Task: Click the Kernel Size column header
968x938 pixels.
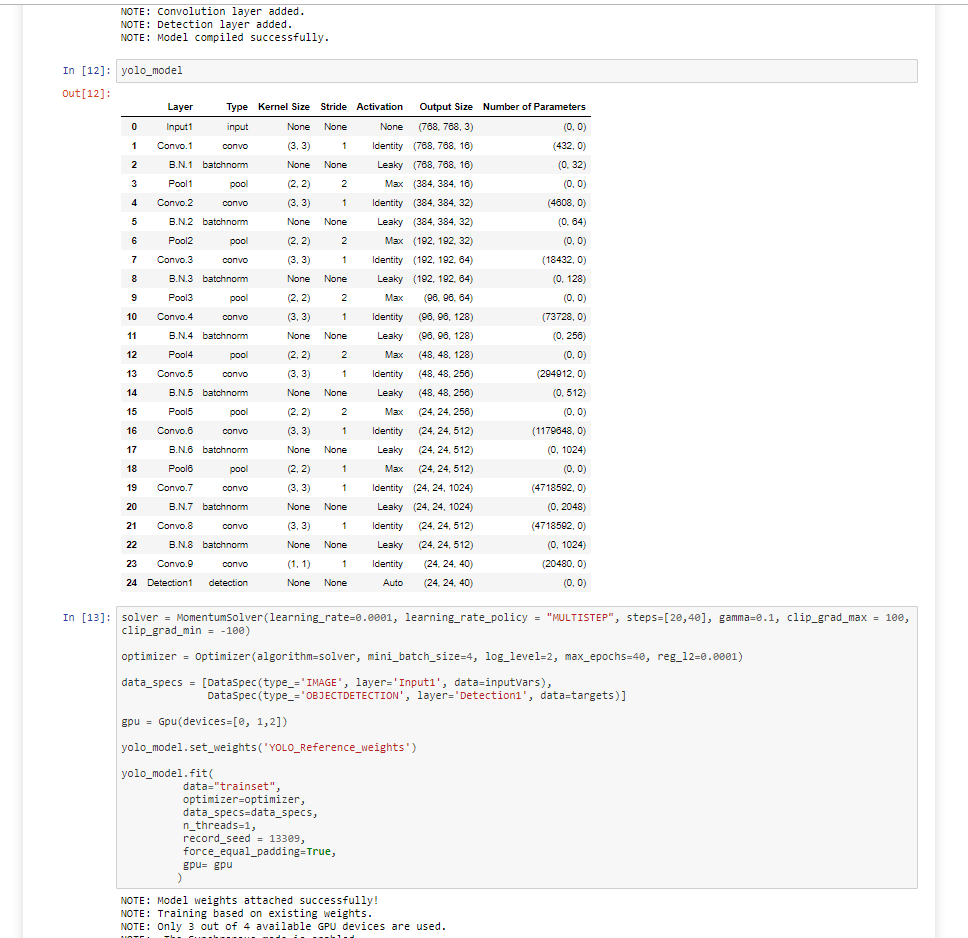Action: (284, 107)
